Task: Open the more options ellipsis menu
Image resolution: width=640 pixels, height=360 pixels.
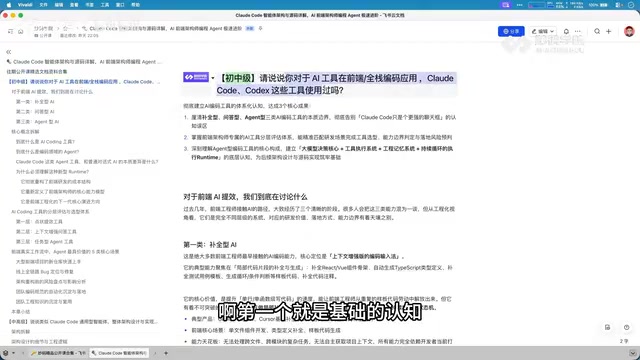Action: coord(578,31)
